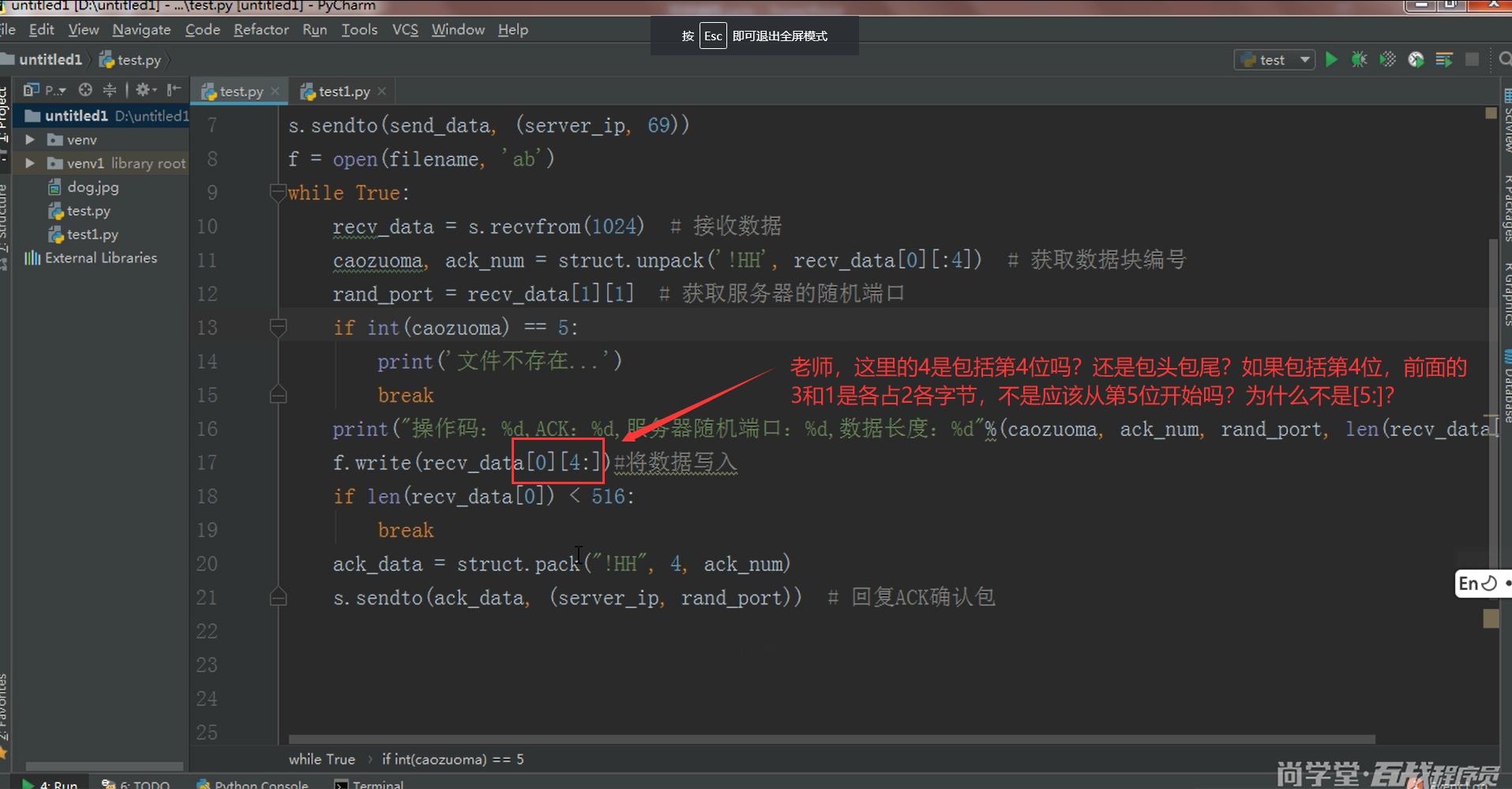Open the View menu
The width and height of the screenshot is (1512, 789).
[84, 30]
